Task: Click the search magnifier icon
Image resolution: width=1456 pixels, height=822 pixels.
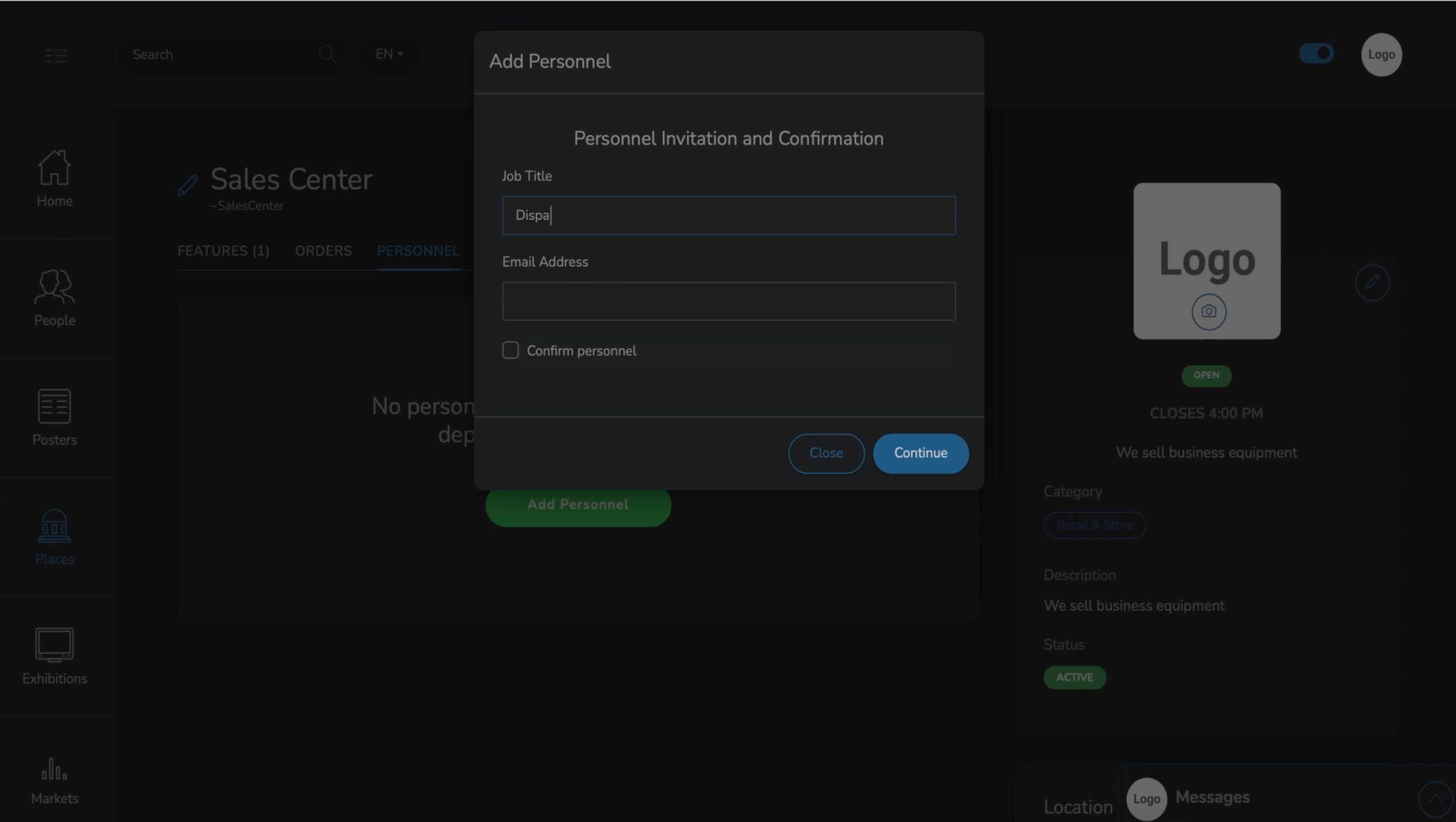Action: [x=327, y=55]
